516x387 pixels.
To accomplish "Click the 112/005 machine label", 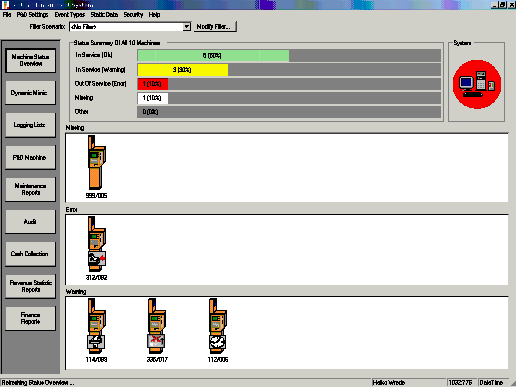I will click(x=218, y=360).
